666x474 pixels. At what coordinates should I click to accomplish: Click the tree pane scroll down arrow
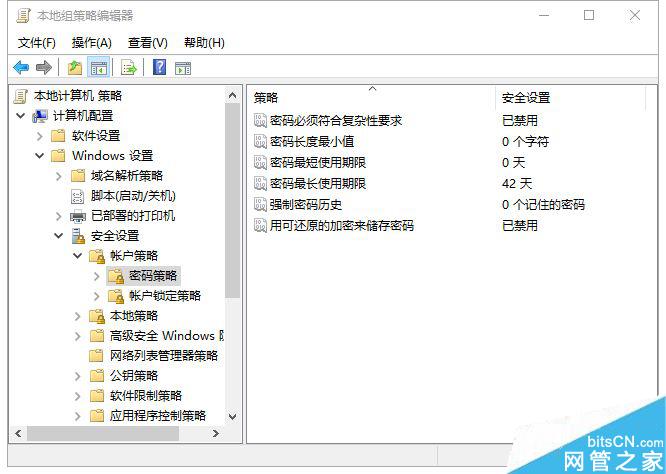pos(232,417)
